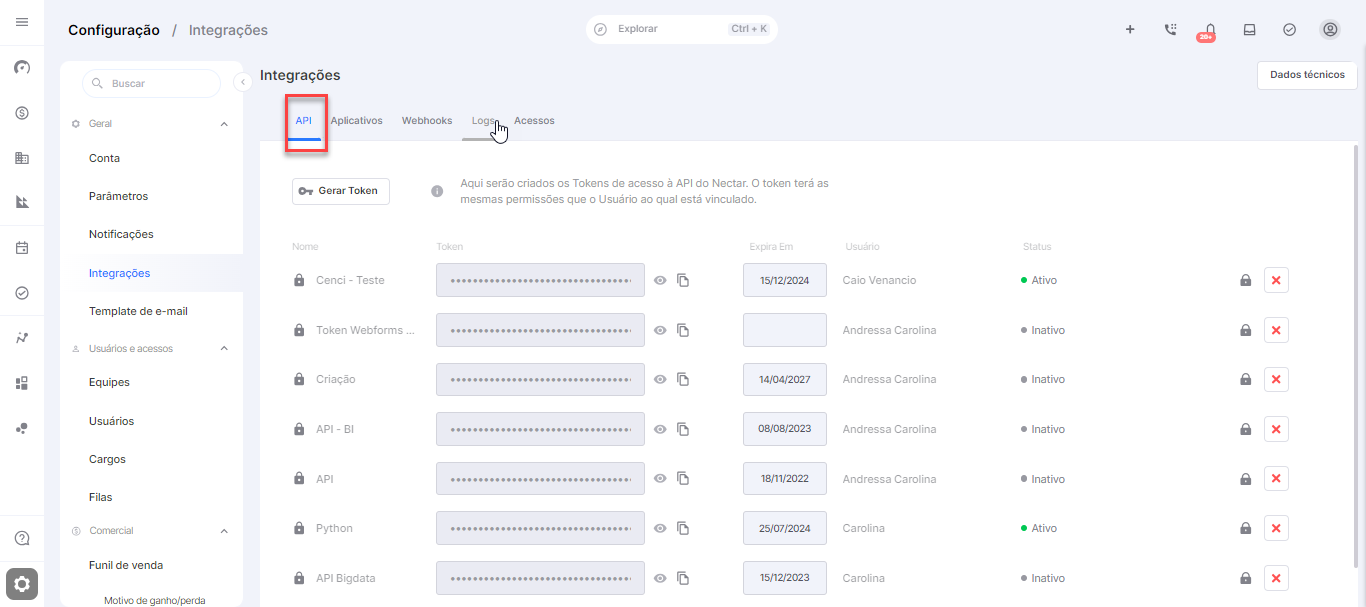Open the settings gear in left rail
1366x607 pixels.
point(22,584)
